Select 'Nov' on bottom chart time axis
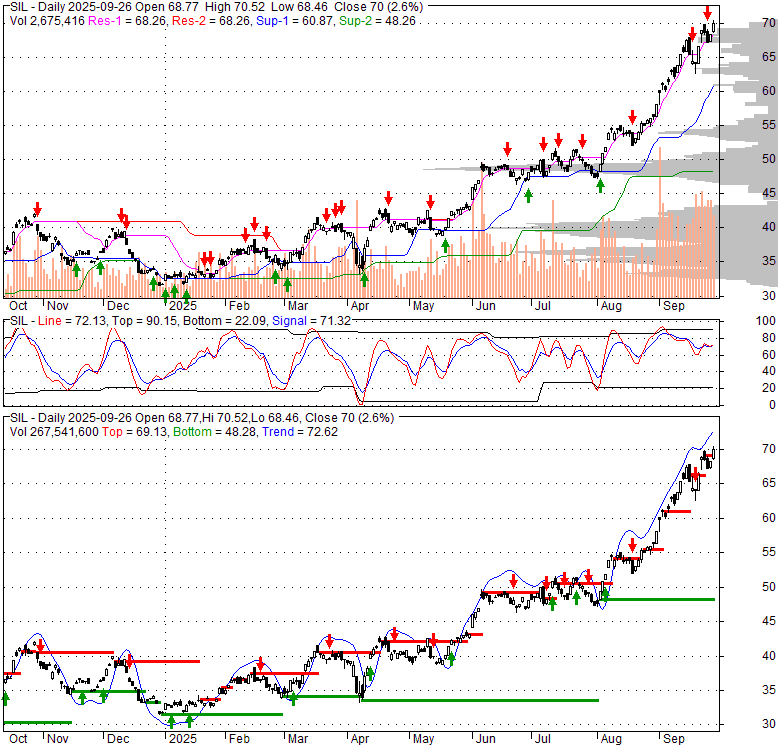This screenshot has width=780, height=745. tap(58, 739)
